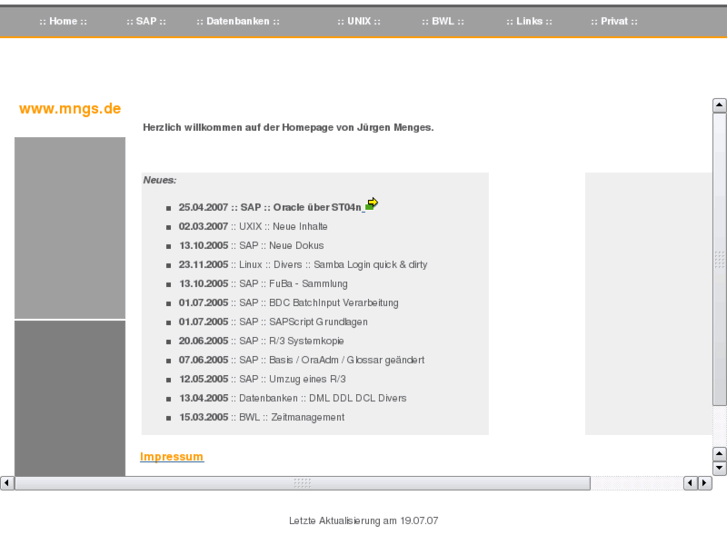Click the date 15.03.2005
This screenshot has height=545, width=727.
(204, 417)
